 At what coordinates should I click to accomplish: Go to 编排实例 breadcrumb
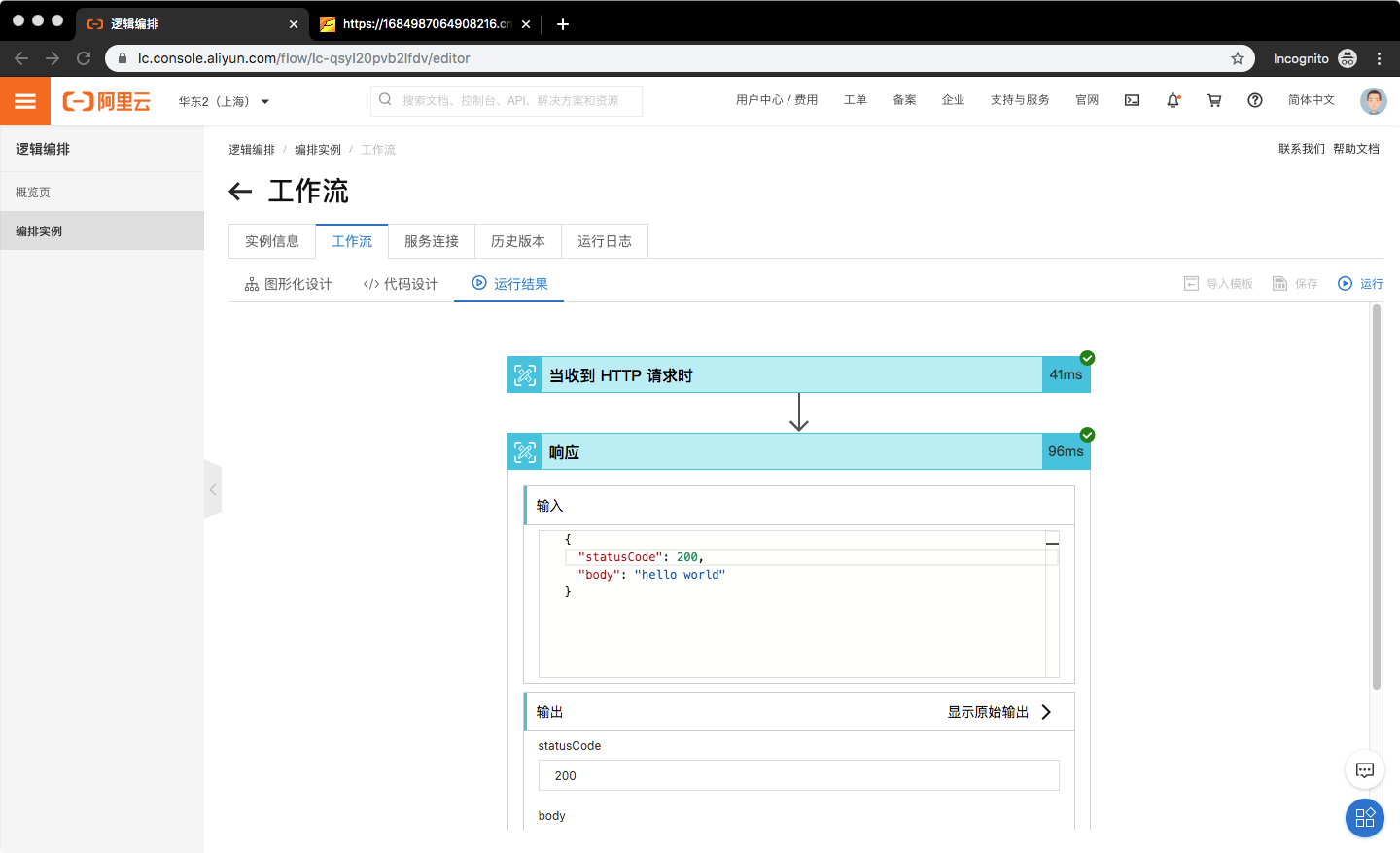point(318,150)
